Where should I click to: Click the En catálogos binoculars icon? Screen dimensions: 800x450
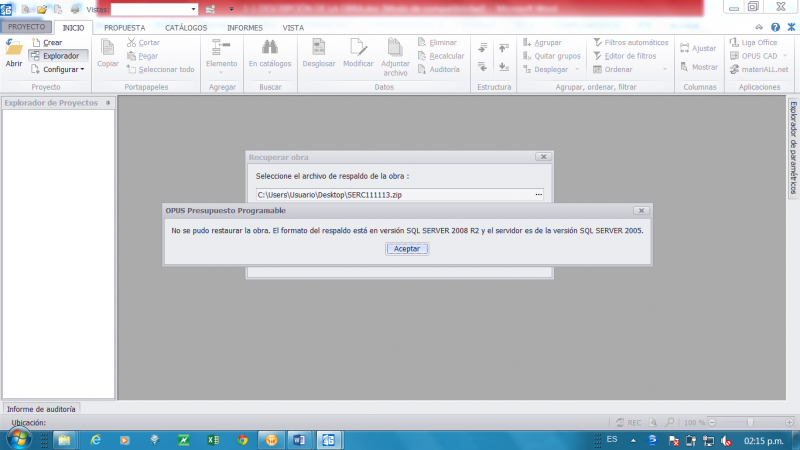click(x=269, y=48)
